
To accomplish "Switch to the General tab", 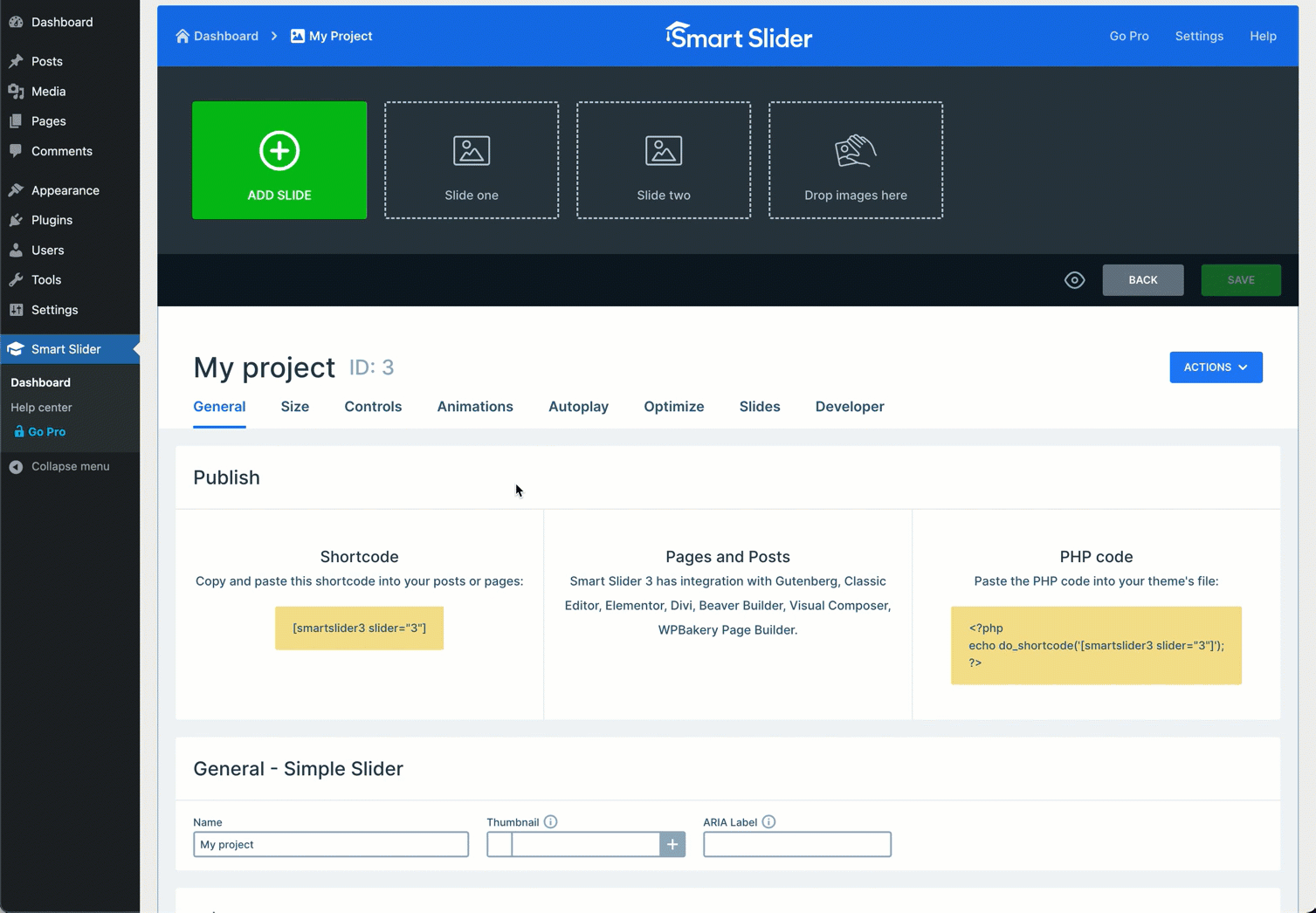I will 219,407.
